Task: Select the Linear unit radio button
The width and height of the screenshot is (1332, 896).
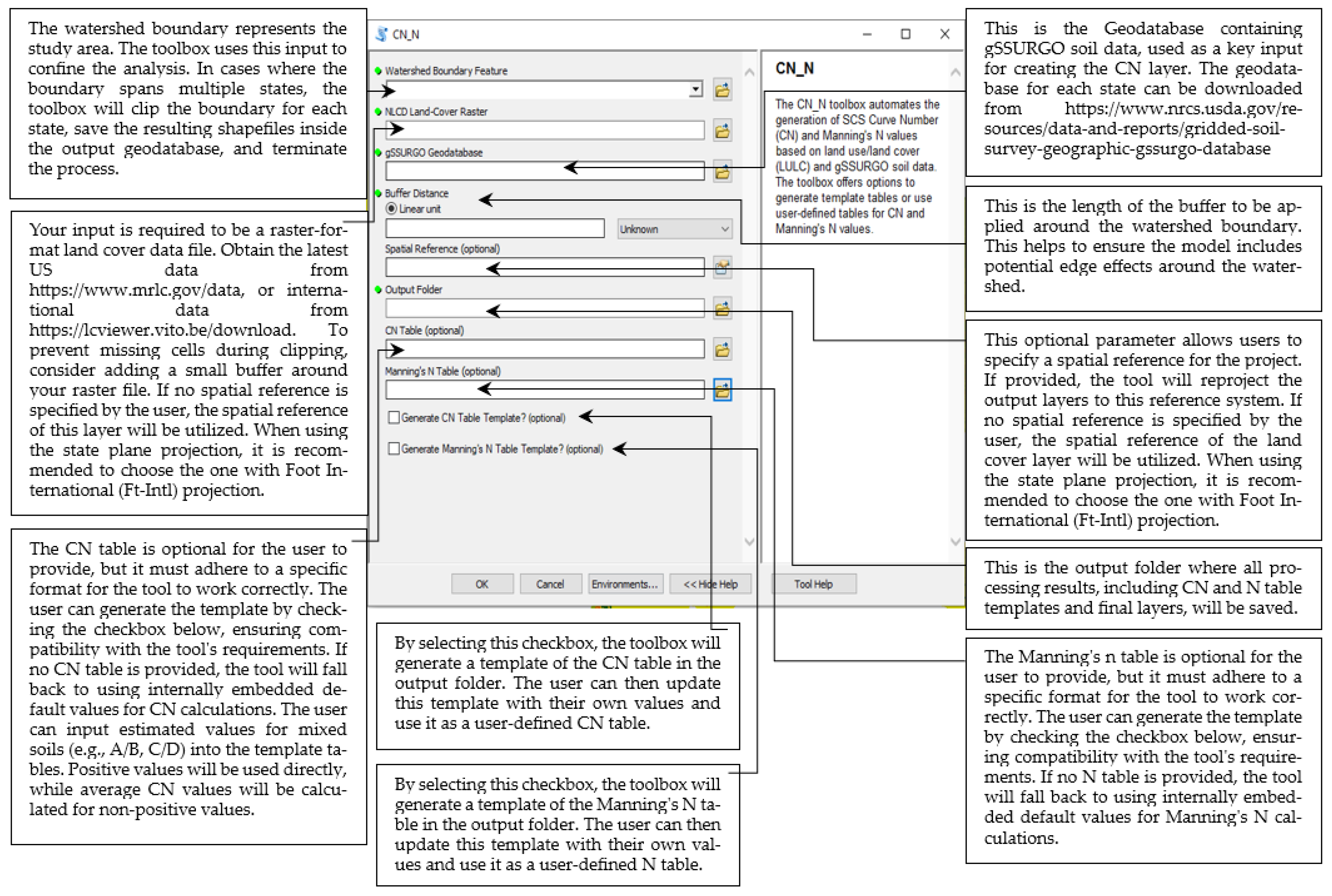Action: point(392,209)
